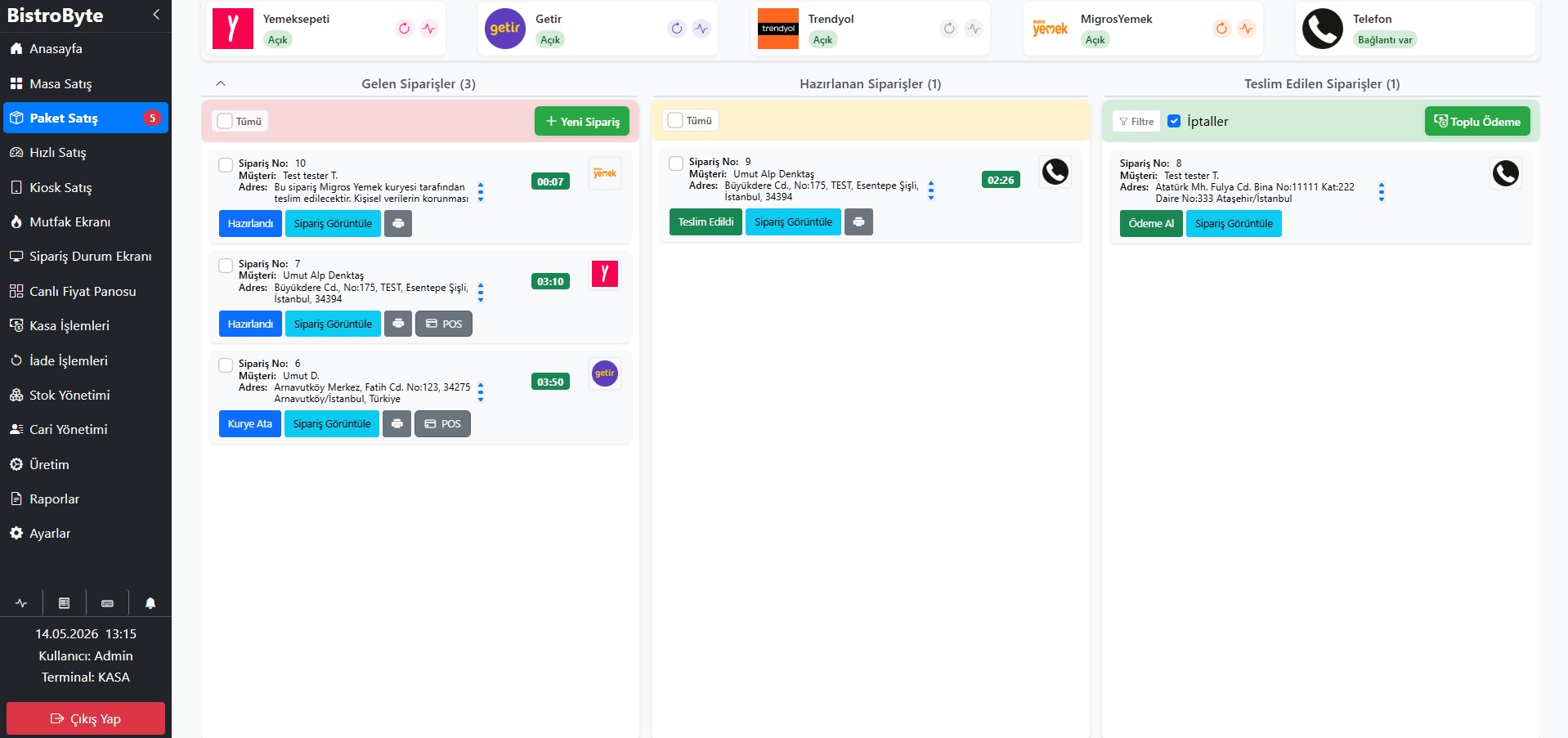Check Yemeksepeti connection activity icon
The width and height of the screenshot is (1568, 738).
[x=429, y=29]
